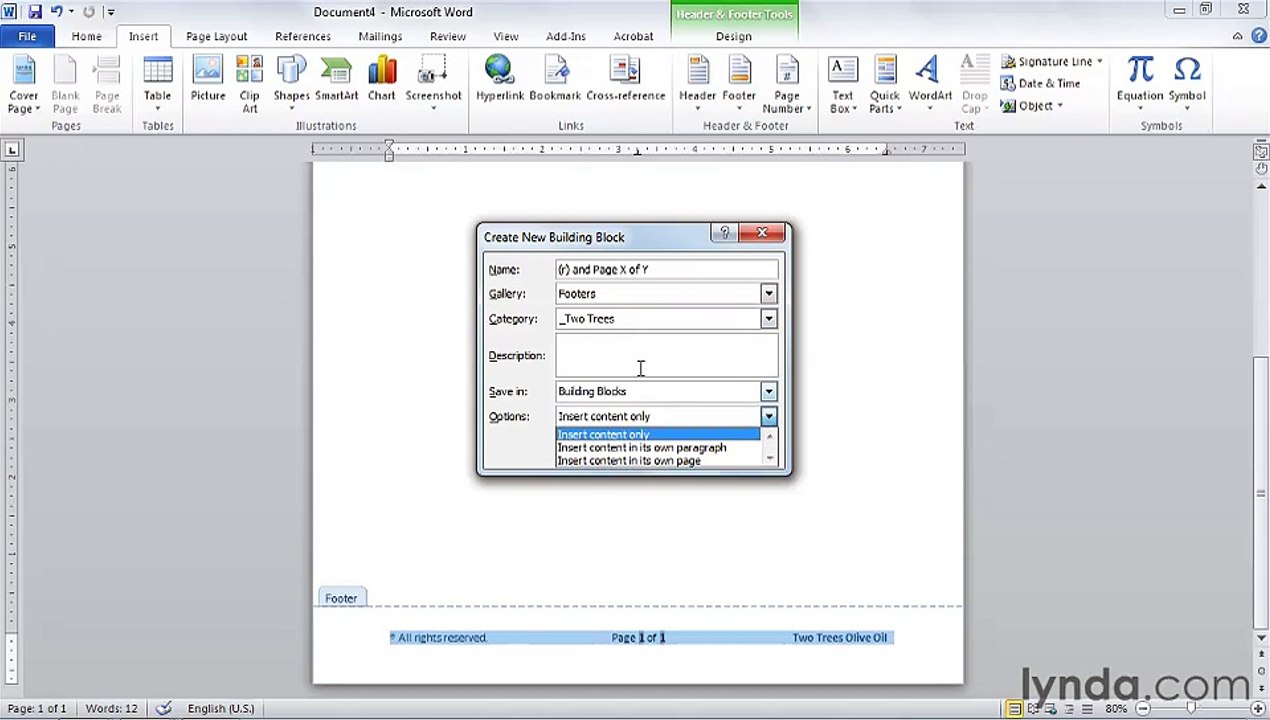1270x720 pixels.
Task: Customize Quick Access Toolbar dropdown
Action: pos(110,12)
